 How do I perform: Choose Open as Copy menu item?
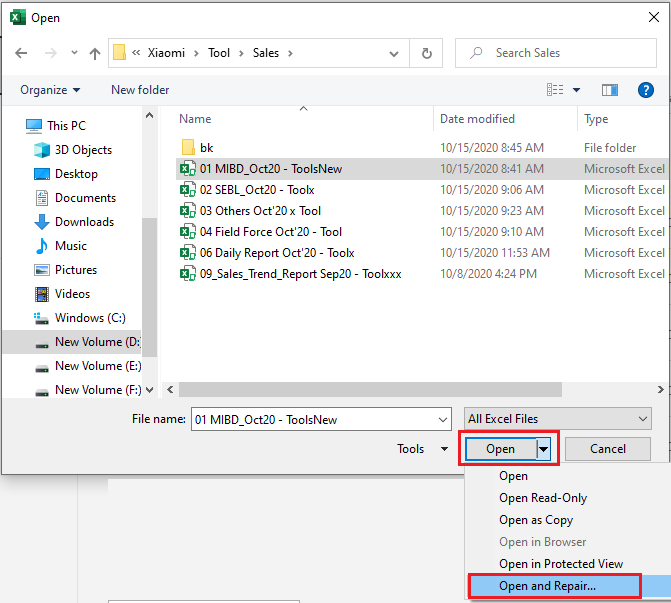click(x=536, y=520)
